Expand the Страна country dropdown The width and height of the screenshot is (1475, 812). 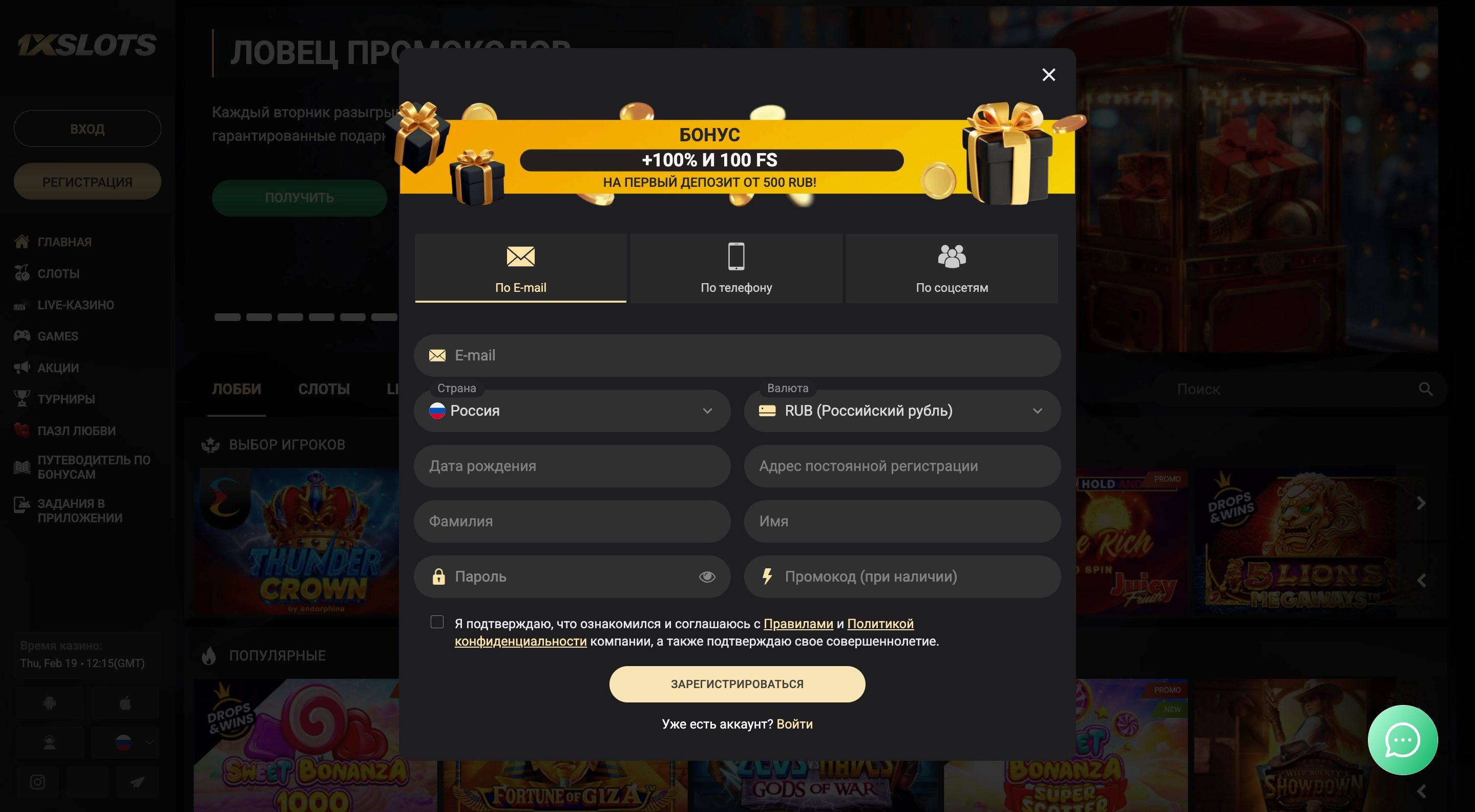572,410
